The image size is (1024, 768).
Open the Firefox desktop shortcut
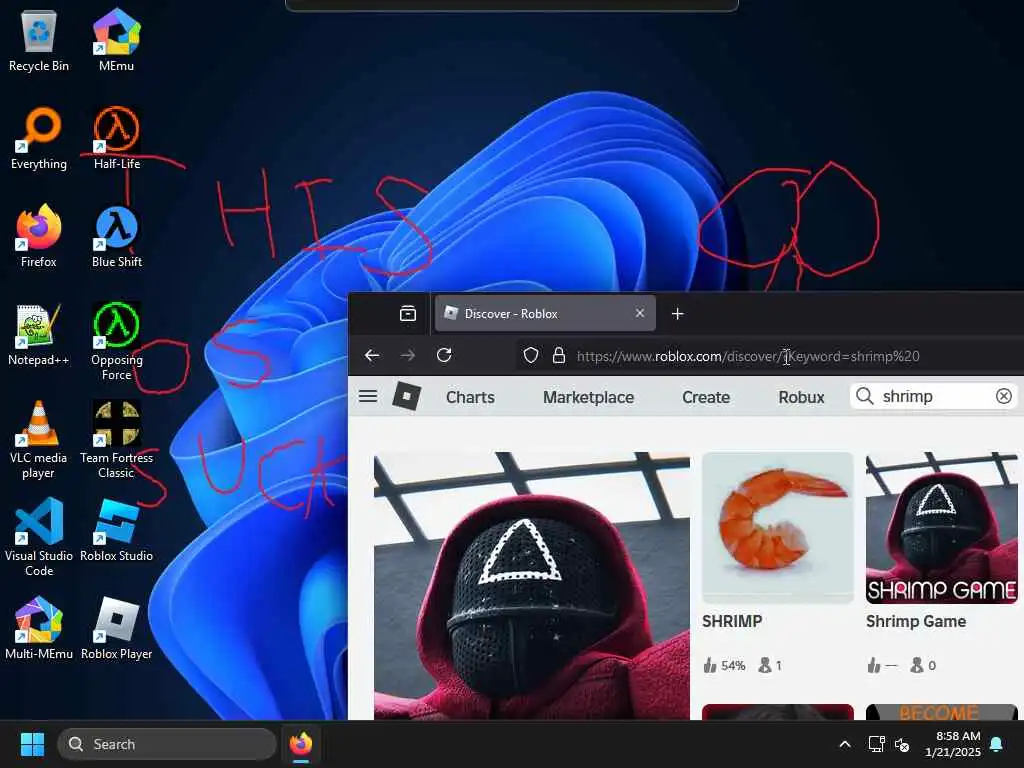(x=39, y=236)
